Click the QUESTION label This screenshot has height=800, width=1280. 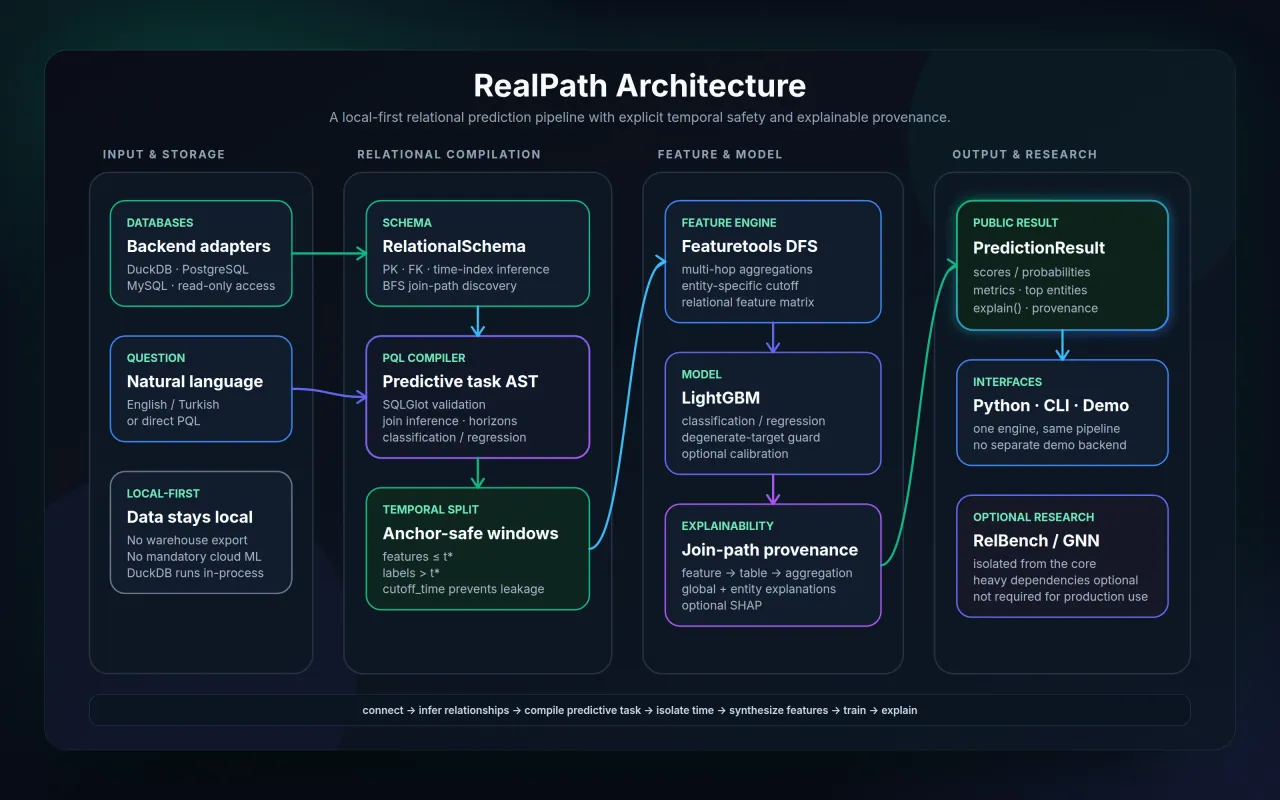tap(156, 358)
